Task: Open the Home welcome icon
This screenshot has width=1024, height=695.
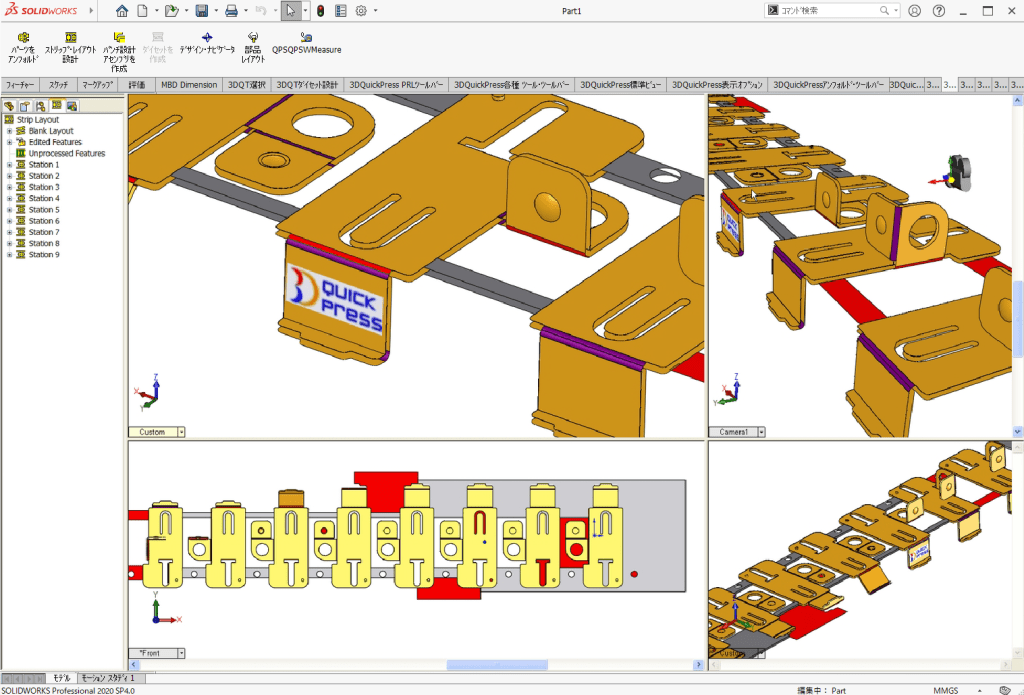Action: 122,11
